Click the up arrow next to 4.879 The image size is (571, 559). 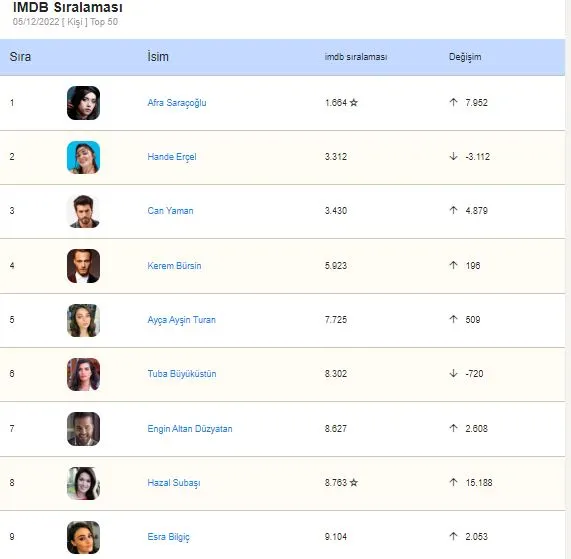(x=453, y=210)
